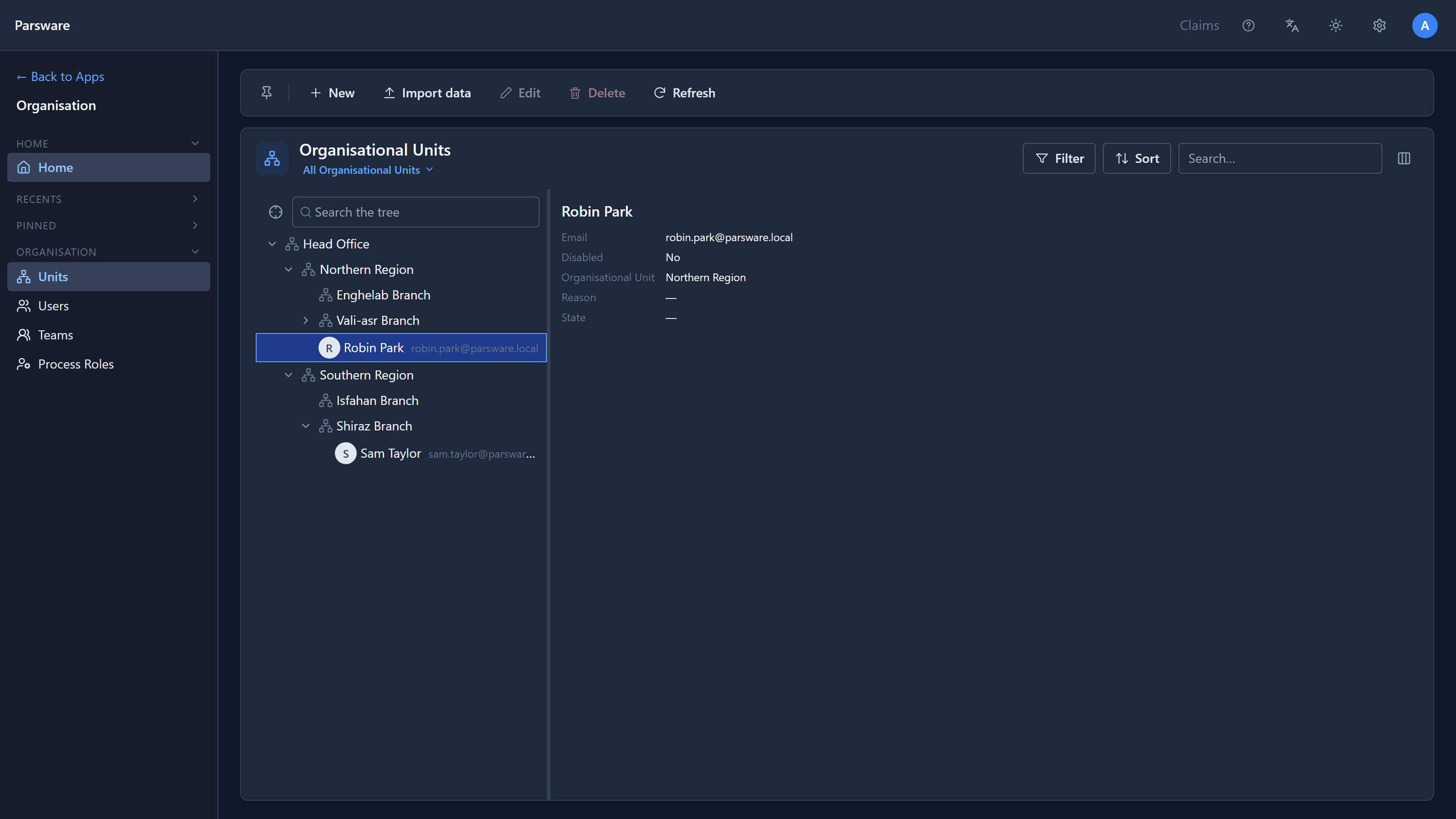Viewport: 1456px width, 819px height.
Task: Click the New button
Action: pos(332,93)
